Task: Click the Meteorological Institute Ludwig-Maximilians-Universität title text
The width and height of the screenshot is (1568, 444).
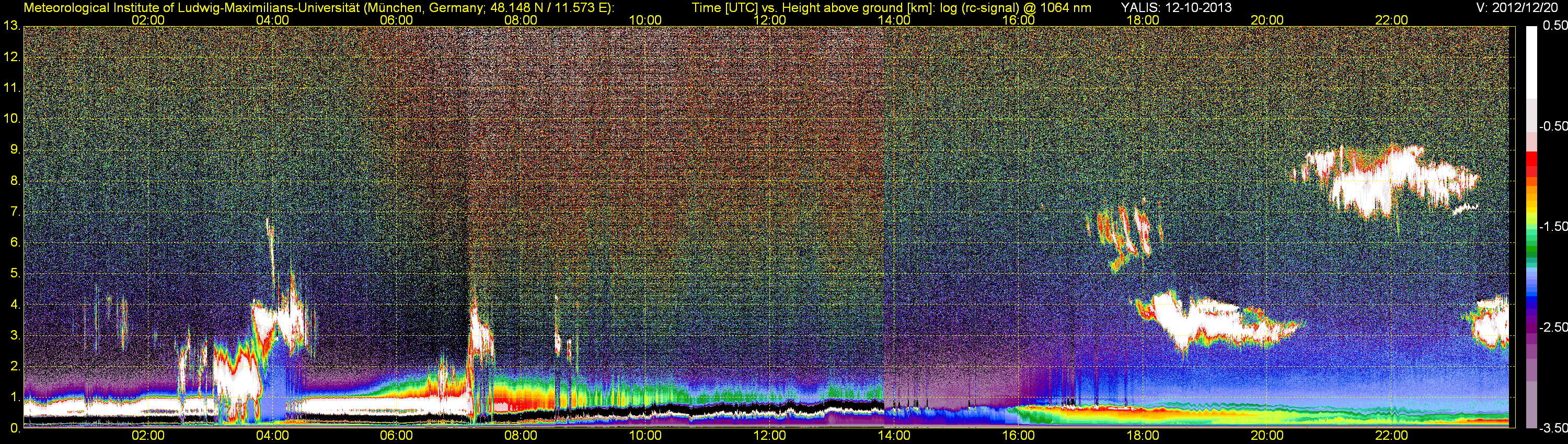Action: tap(319, 7)
